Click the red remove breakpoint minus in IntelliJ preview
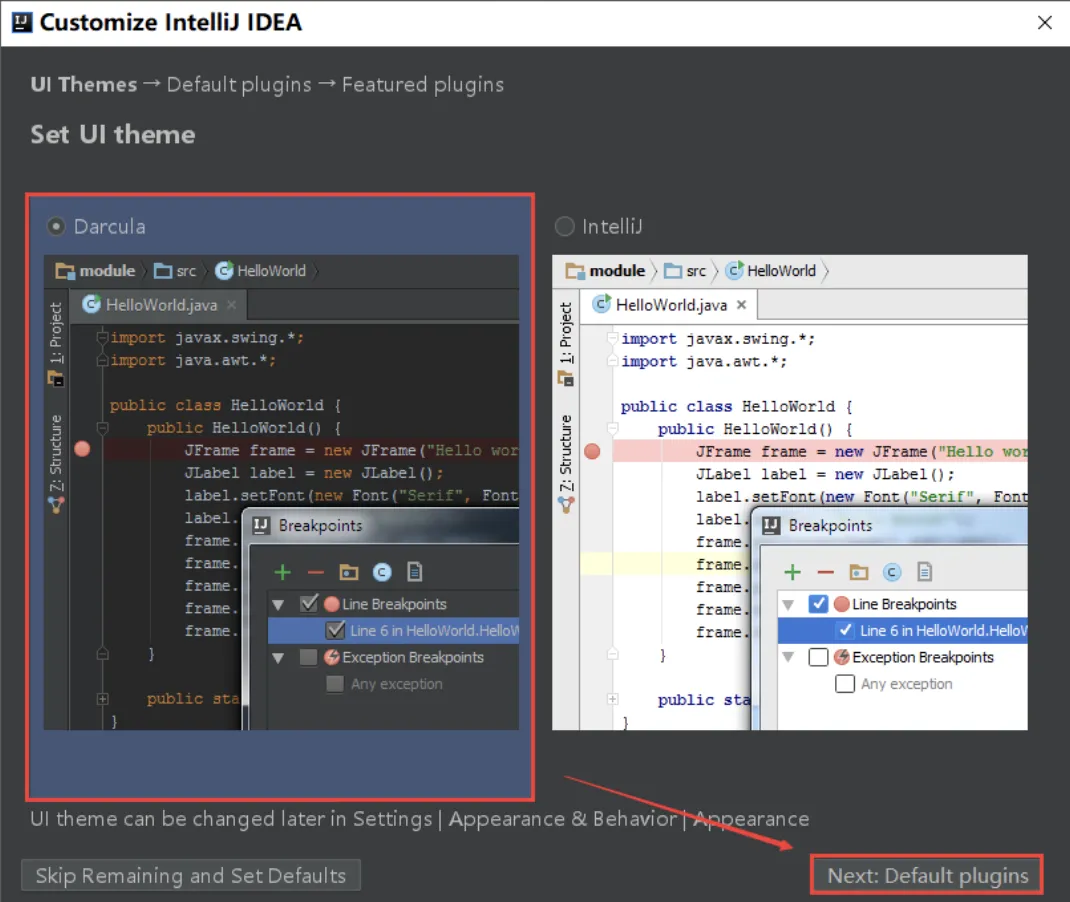The image size is (1070, 902). tap(826, 572)
